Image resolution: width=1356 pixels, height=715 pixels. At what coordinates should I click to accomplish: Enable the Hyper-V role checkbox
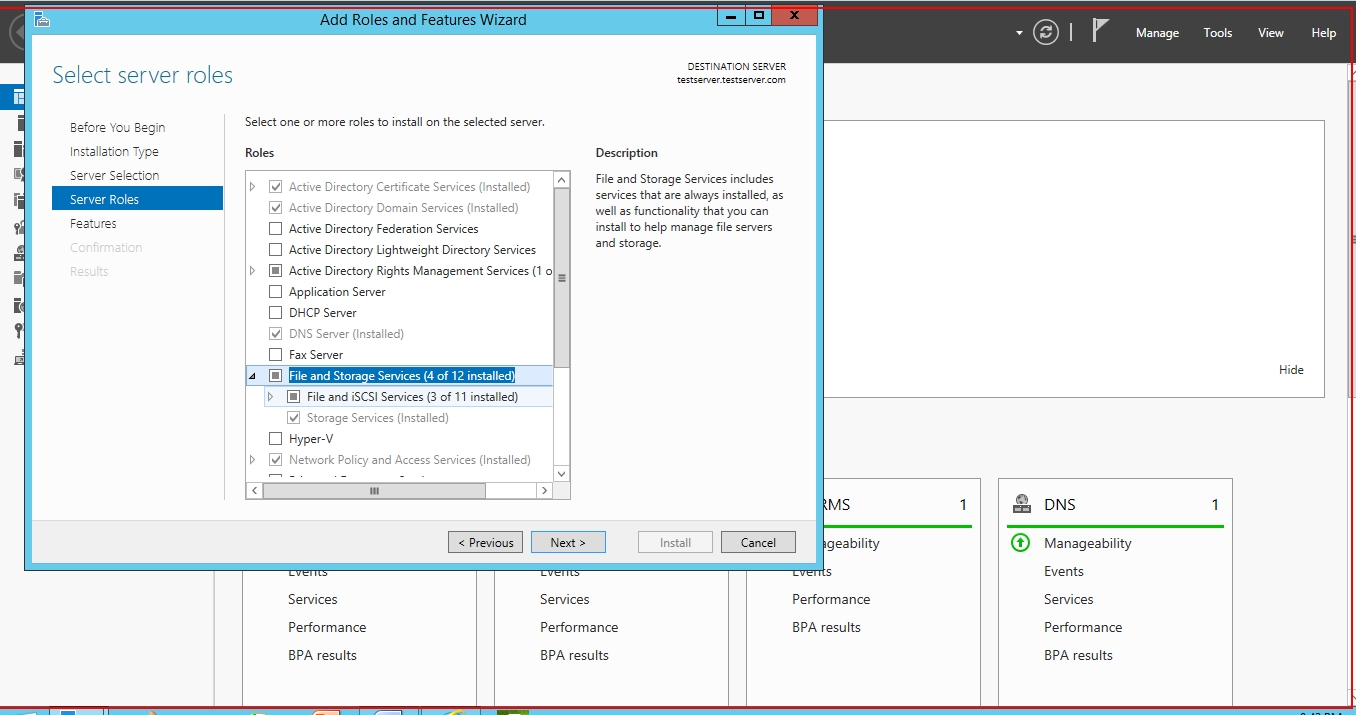coord(276,439)
